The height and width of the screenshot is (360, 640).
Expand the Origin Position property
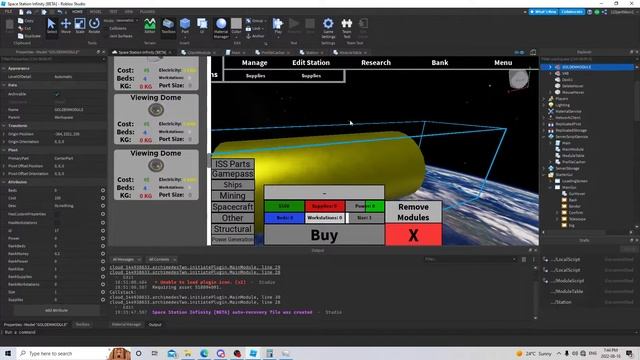point(4,134)
